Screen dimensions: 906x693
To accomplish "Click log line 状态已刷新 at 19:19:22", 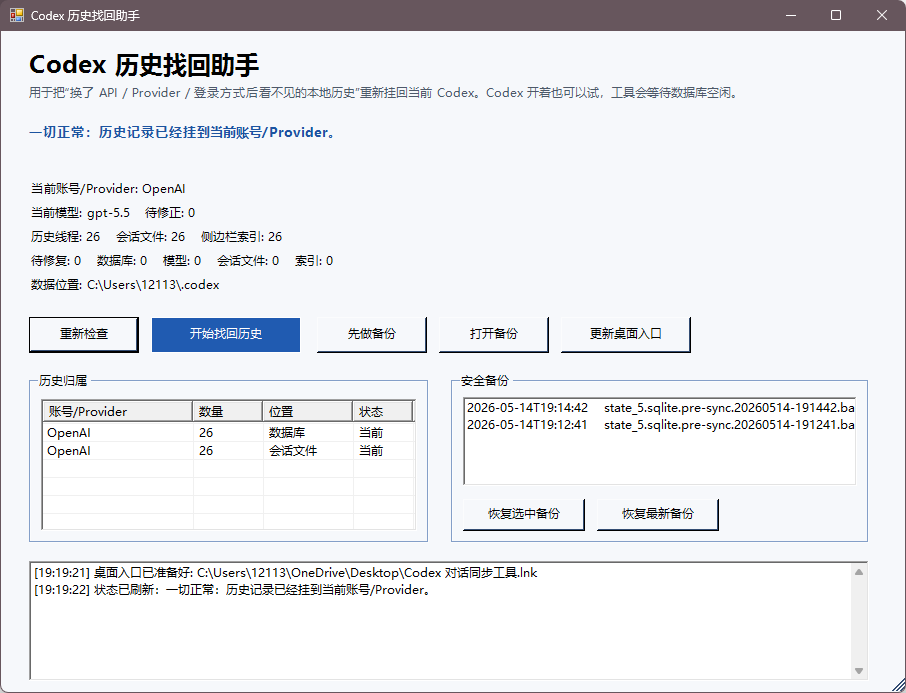I will pos(232,590).
